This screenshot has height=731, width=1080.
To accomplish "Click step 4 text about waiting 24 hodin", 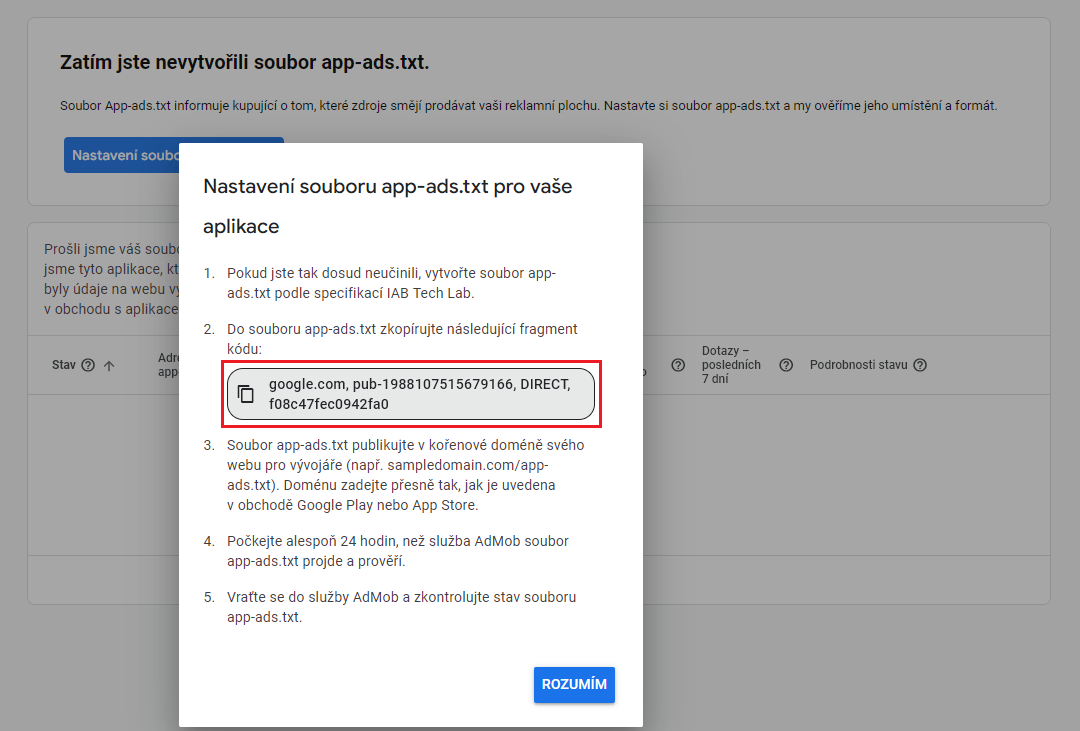I will [397, 551].
